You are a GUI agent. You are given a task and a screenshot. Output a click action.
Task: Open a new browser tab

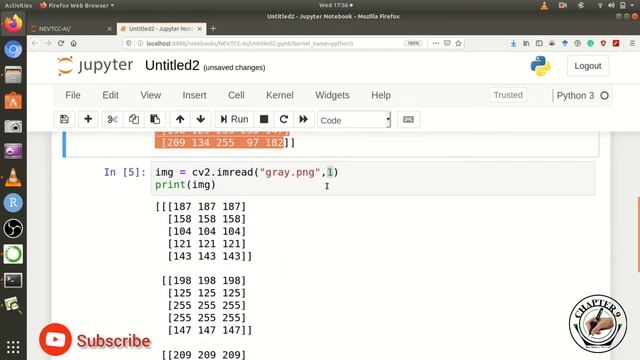(213, 29)
